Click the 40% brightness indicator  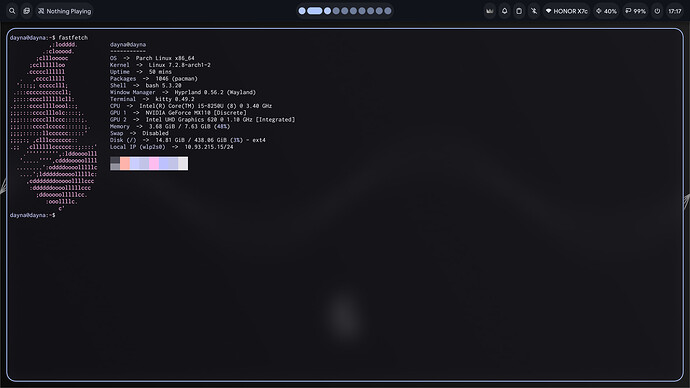click(606, 11)
